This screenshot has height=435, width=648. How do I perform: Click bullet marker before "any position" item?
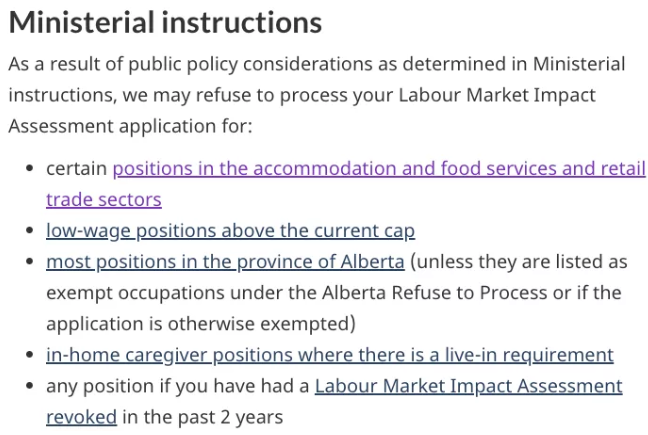(28, 386)
